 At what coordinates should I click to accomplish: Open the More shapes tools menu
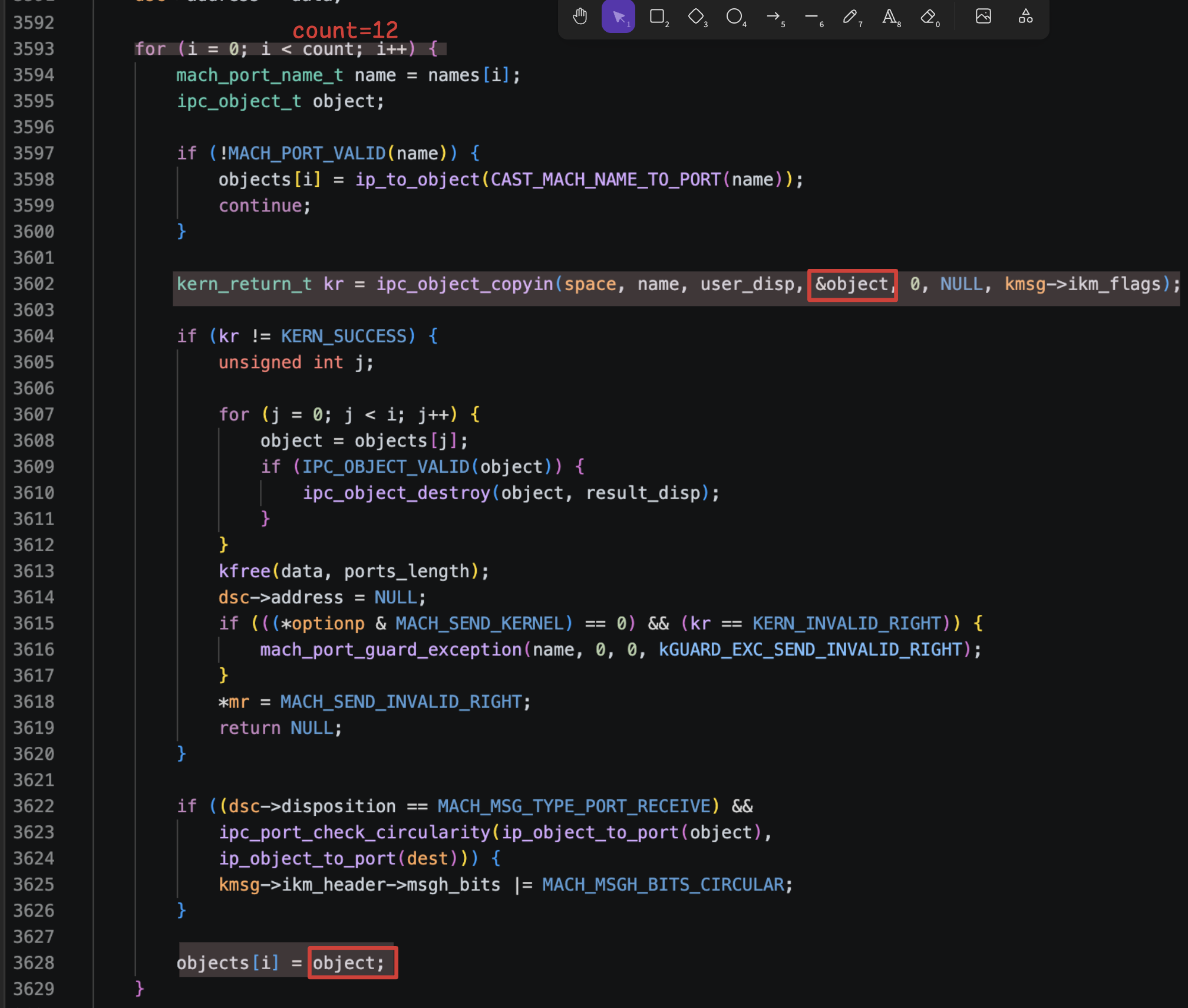(x=1025, y=17)
